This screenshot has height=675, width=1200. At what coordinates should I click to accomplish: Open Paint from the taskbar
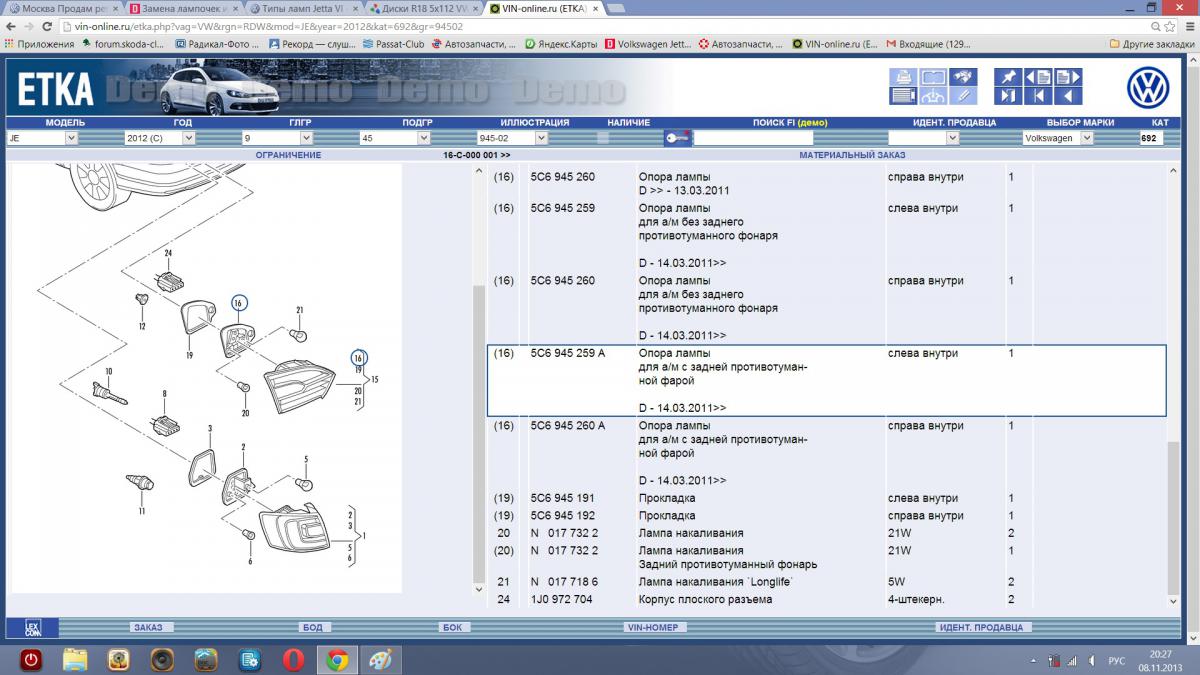click(x=381, y=660)
